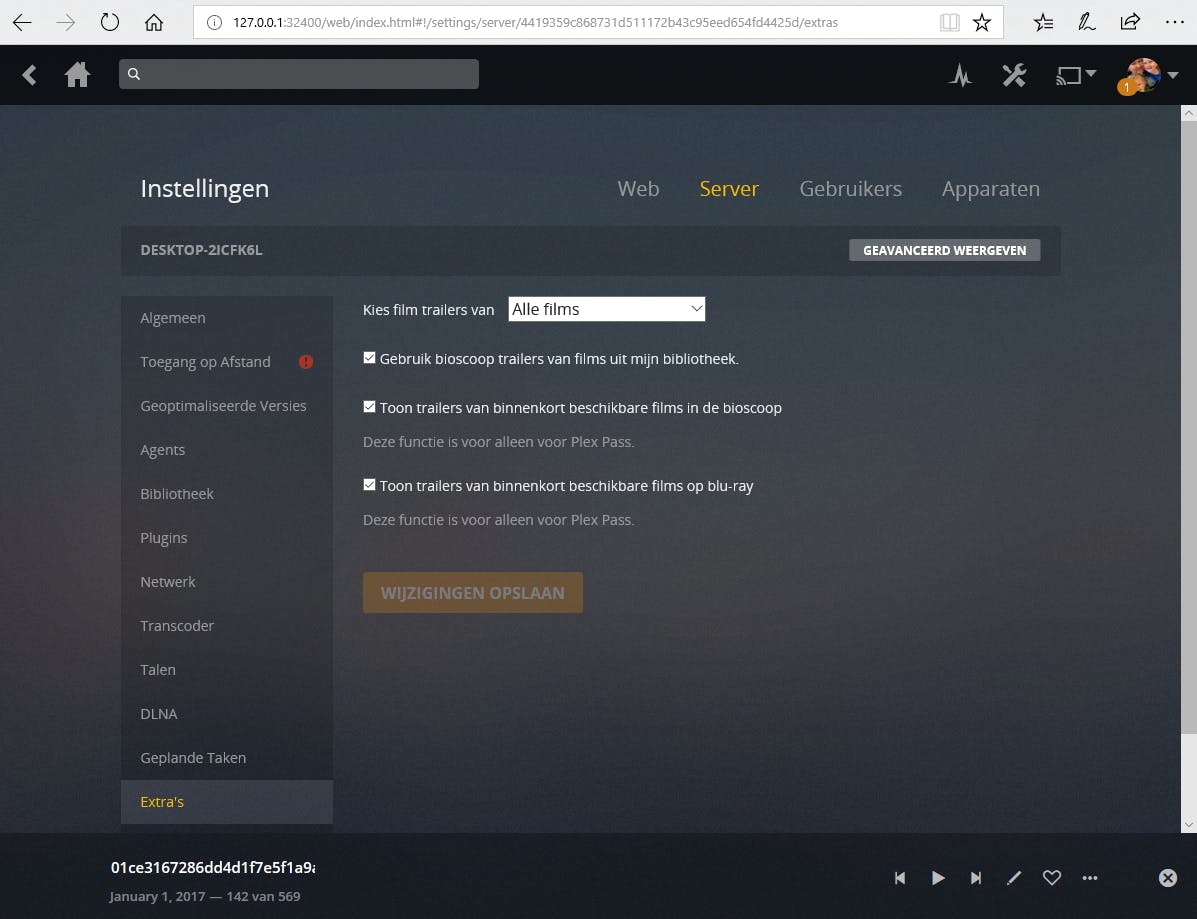Click server name DESKTOP-2ICFK6L

click(x=202, y=250)
